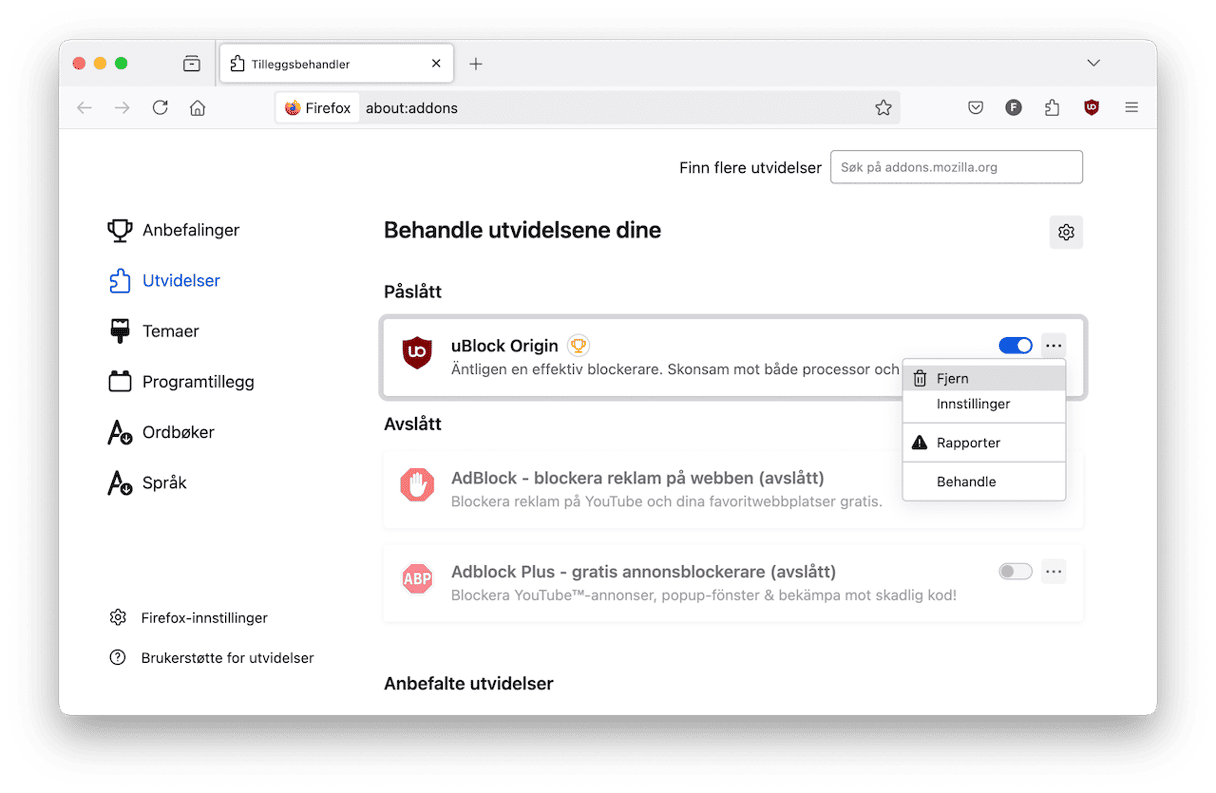Open Utvidelser in the sidebar
1216x793 pixels.
tap(164, 281)
